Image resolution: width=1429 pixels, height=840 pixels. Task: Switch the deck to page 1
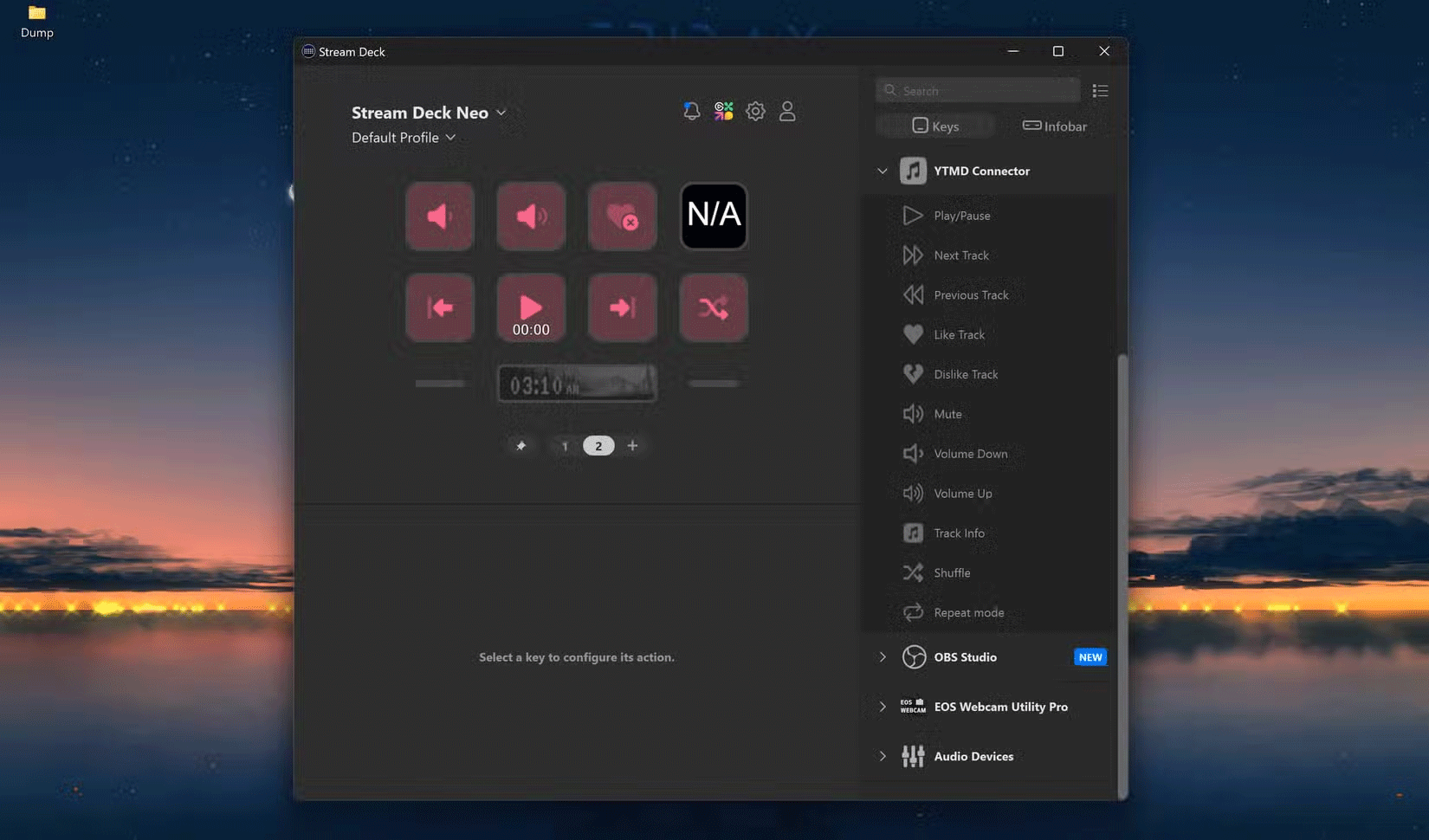565,445
